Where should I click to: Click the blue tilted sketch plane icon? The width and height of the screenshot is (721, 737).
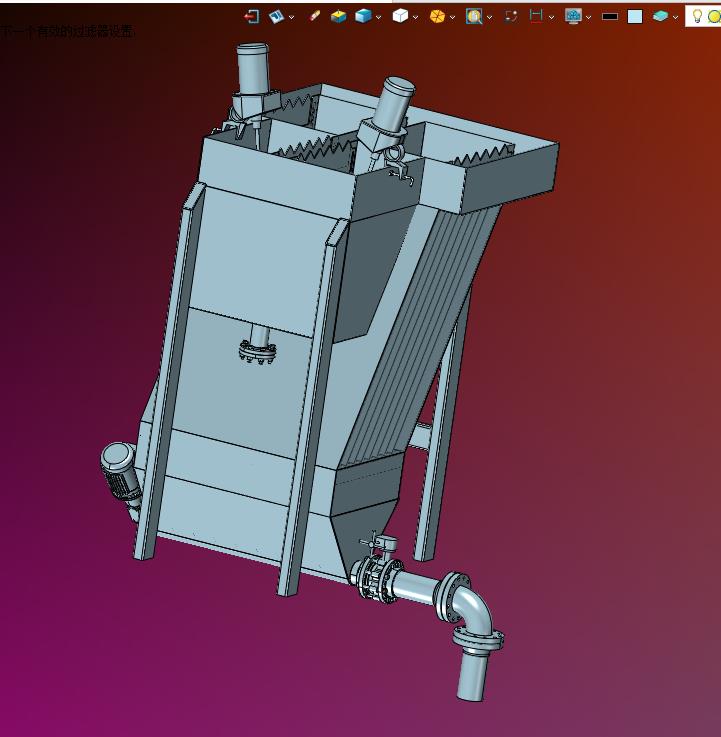(x=276, y=17)
